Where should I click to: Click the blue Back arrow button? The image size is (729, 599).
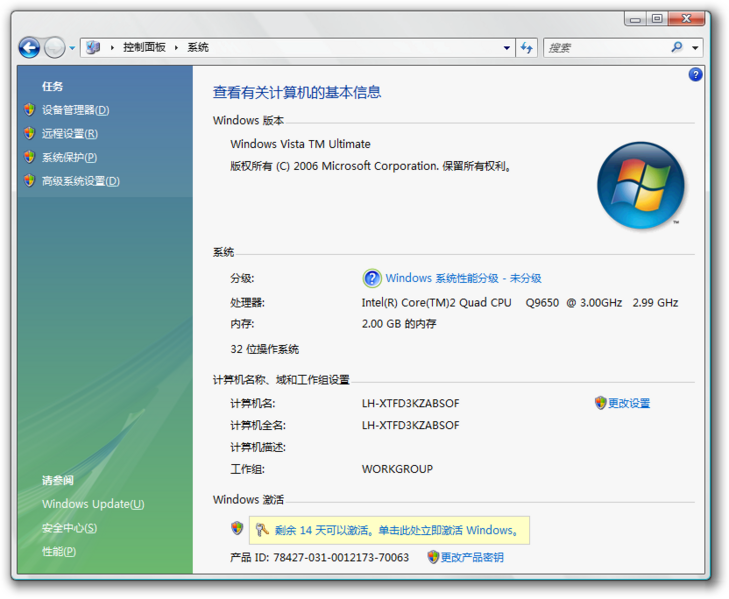[29, 47]
